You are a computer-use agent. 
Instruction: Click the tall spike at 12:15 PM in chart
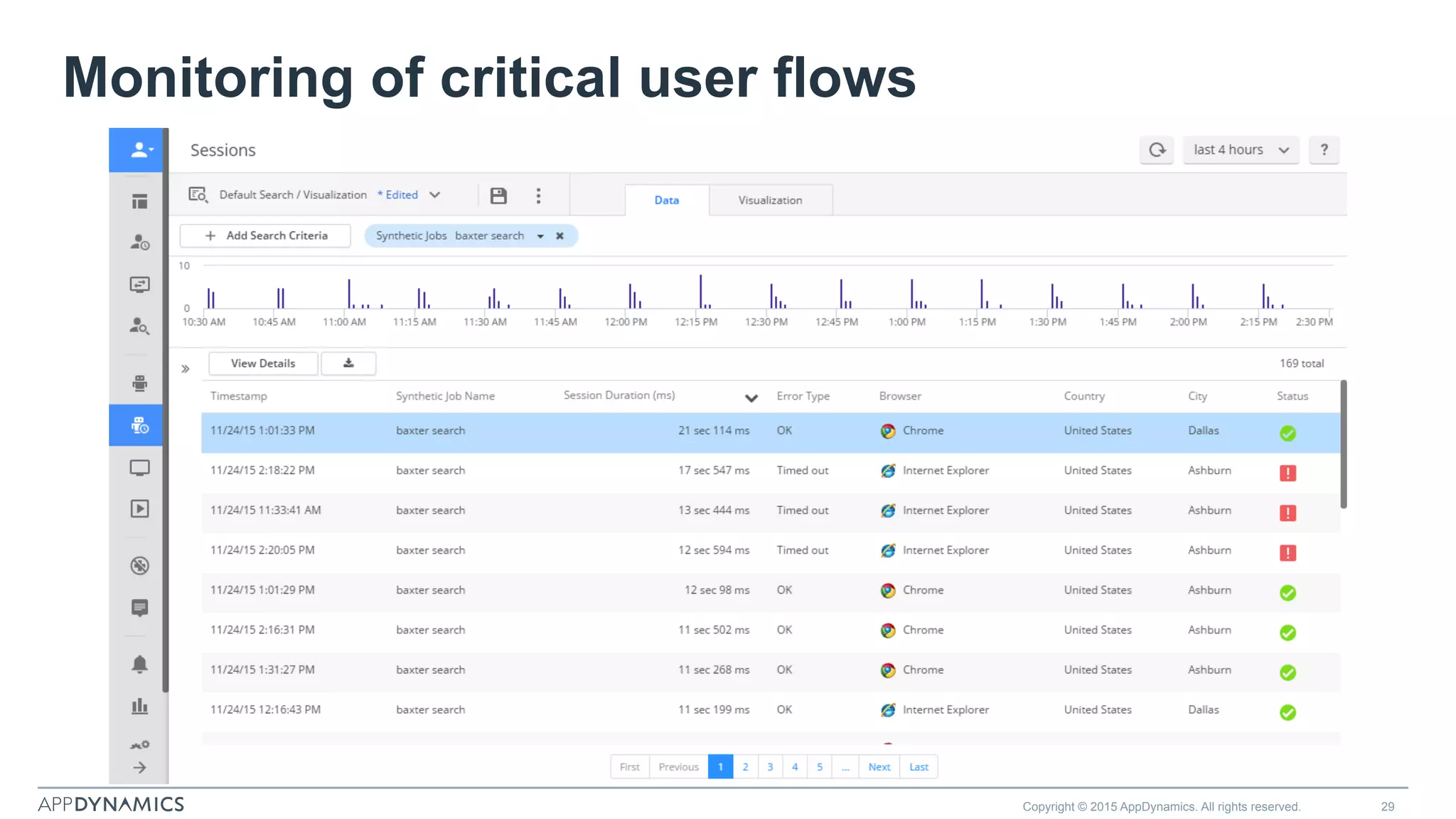[x=700, y=291]
